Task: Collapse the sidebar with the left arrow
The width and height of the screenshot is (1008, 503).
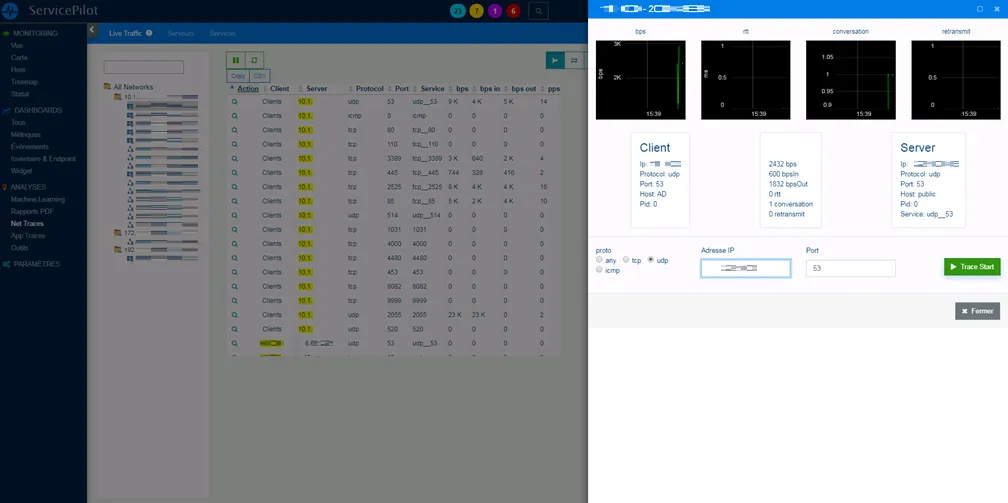Action: pos(92,30)
